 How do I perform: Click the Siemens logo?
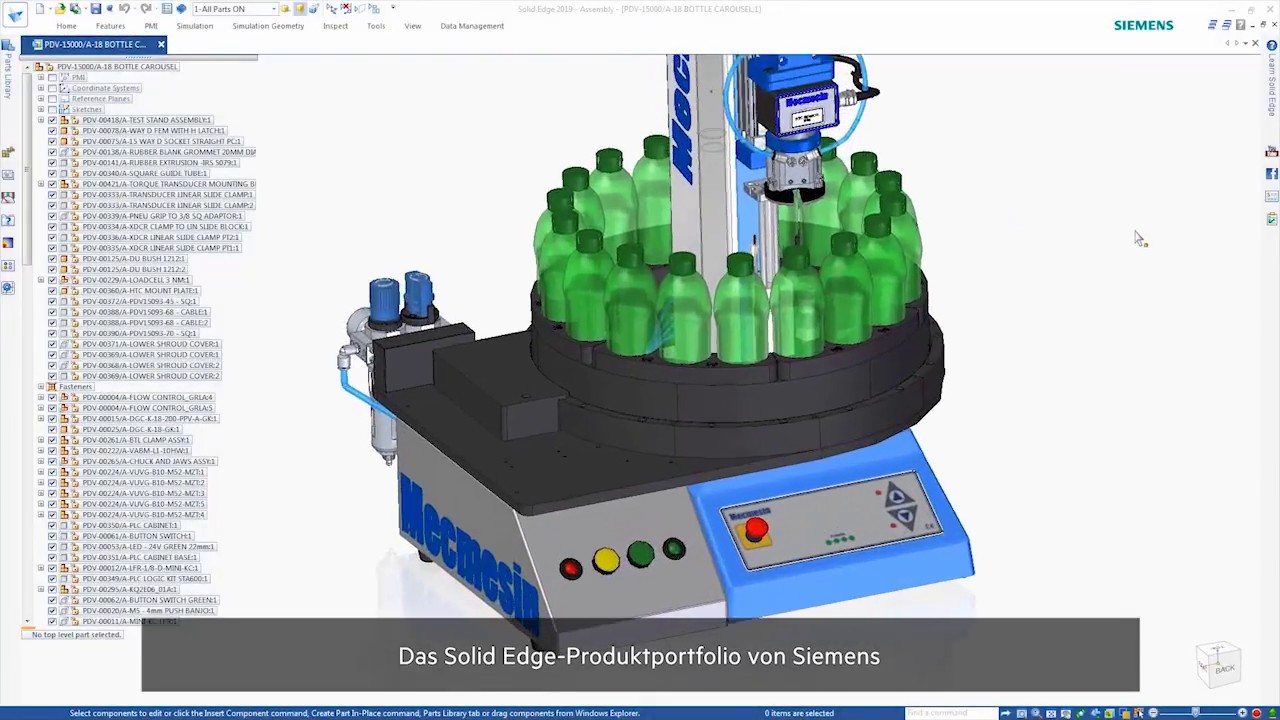[x=1143, y=25]
